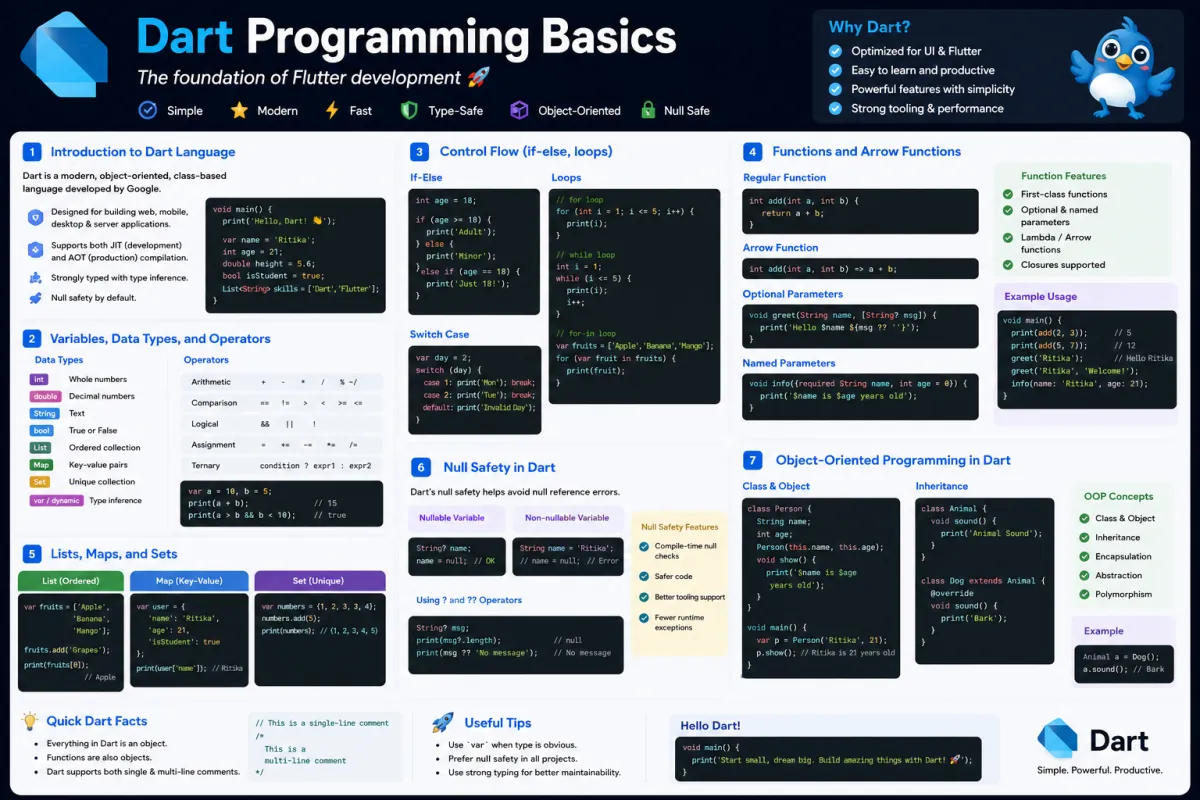Click the 'Why Dart?' heading

point(869,27)
